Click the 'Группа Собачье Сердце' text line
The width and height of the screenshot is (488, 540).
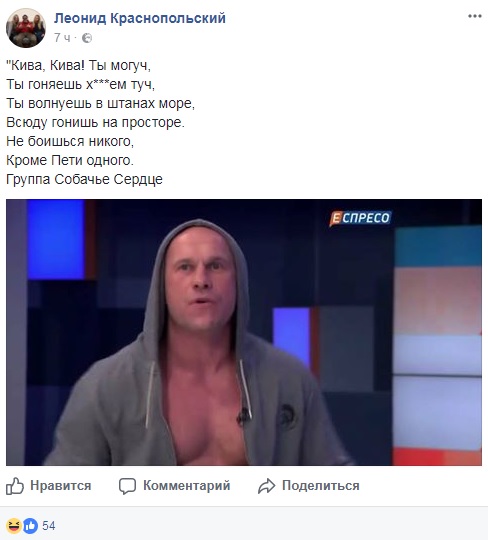tap(84, 179)
